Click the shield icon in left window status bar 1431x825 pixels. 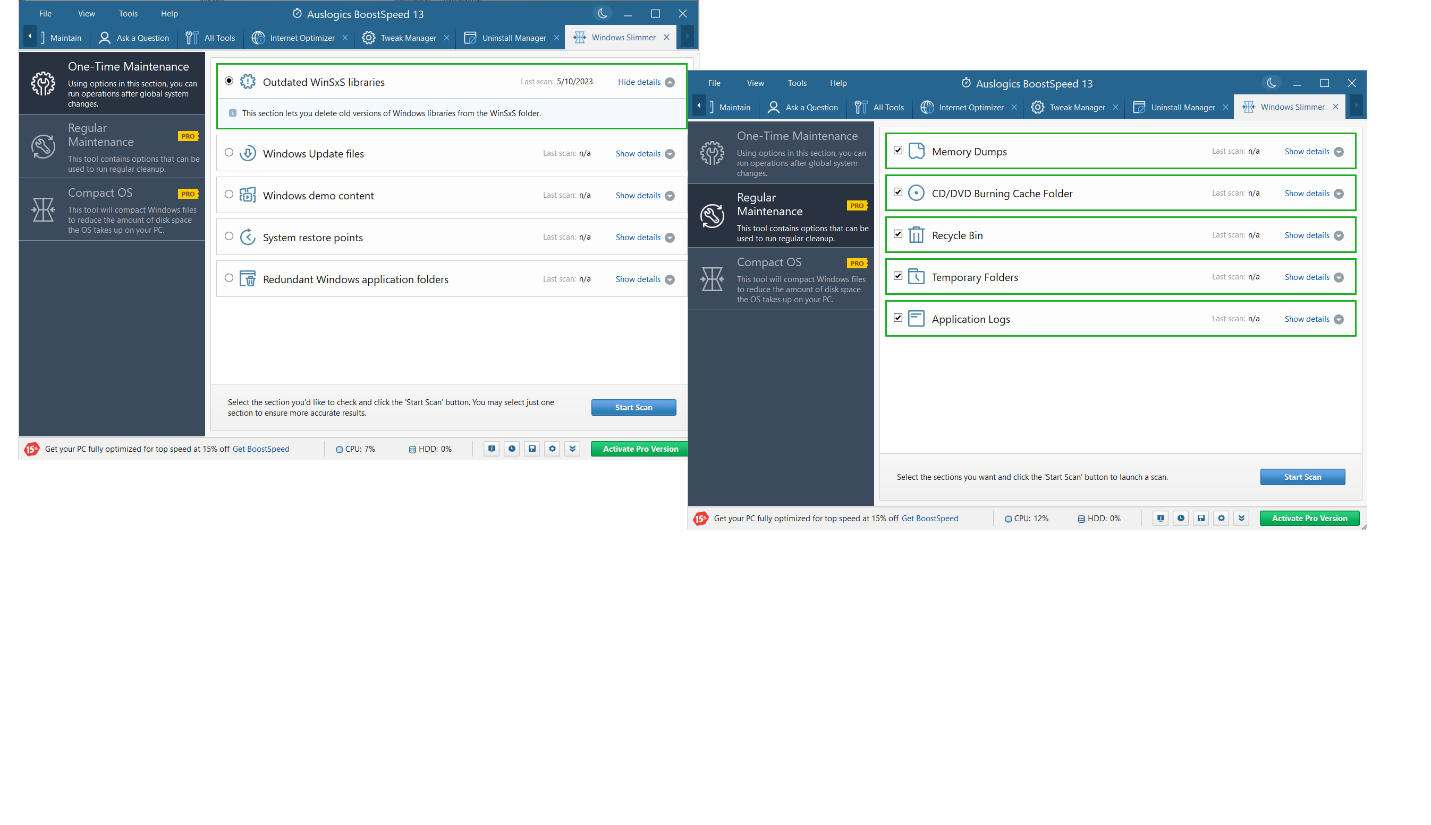point(491,449)
